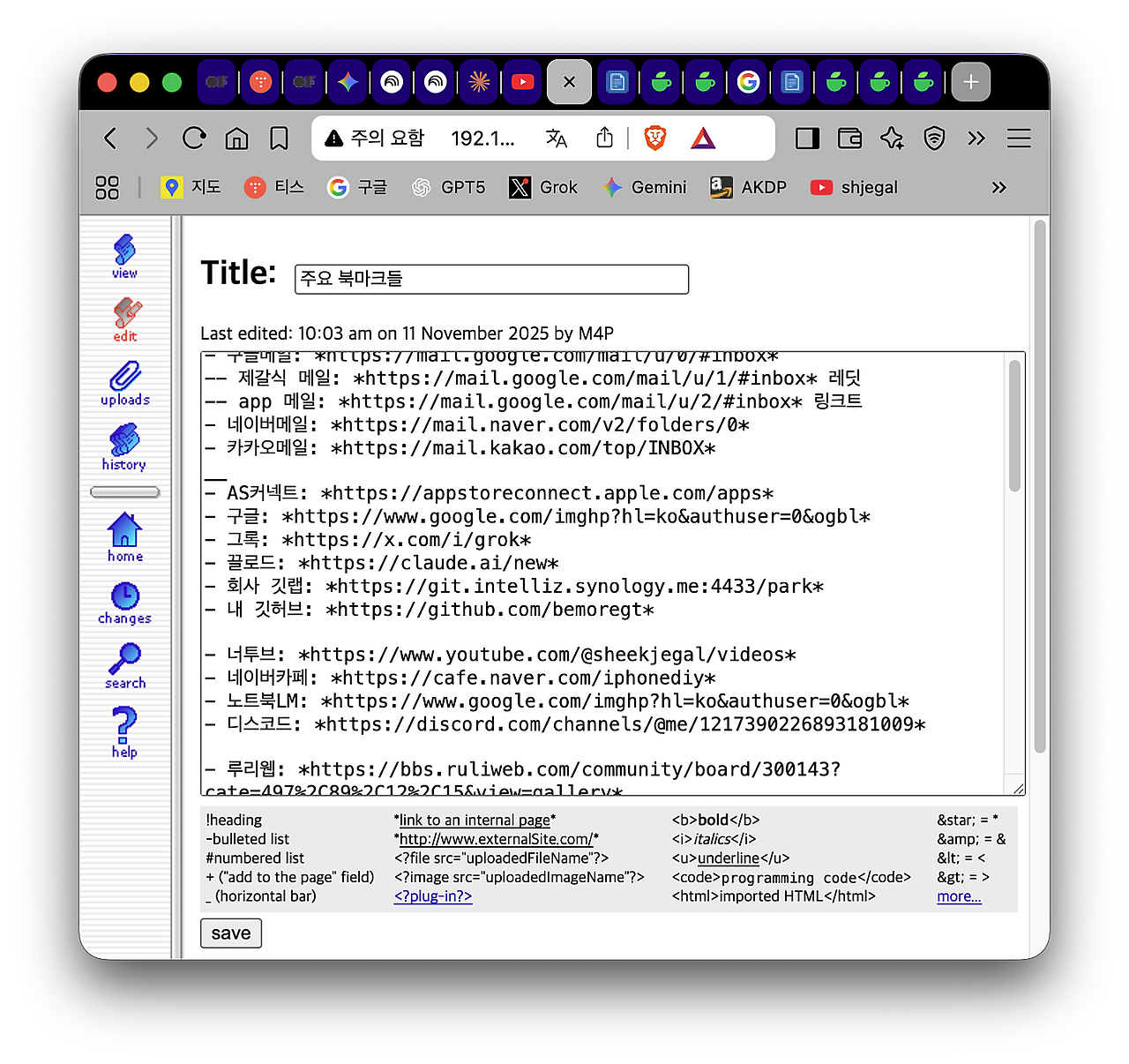
Task: Open the AKDP bookmark
Action: click(x=749, y=187)
